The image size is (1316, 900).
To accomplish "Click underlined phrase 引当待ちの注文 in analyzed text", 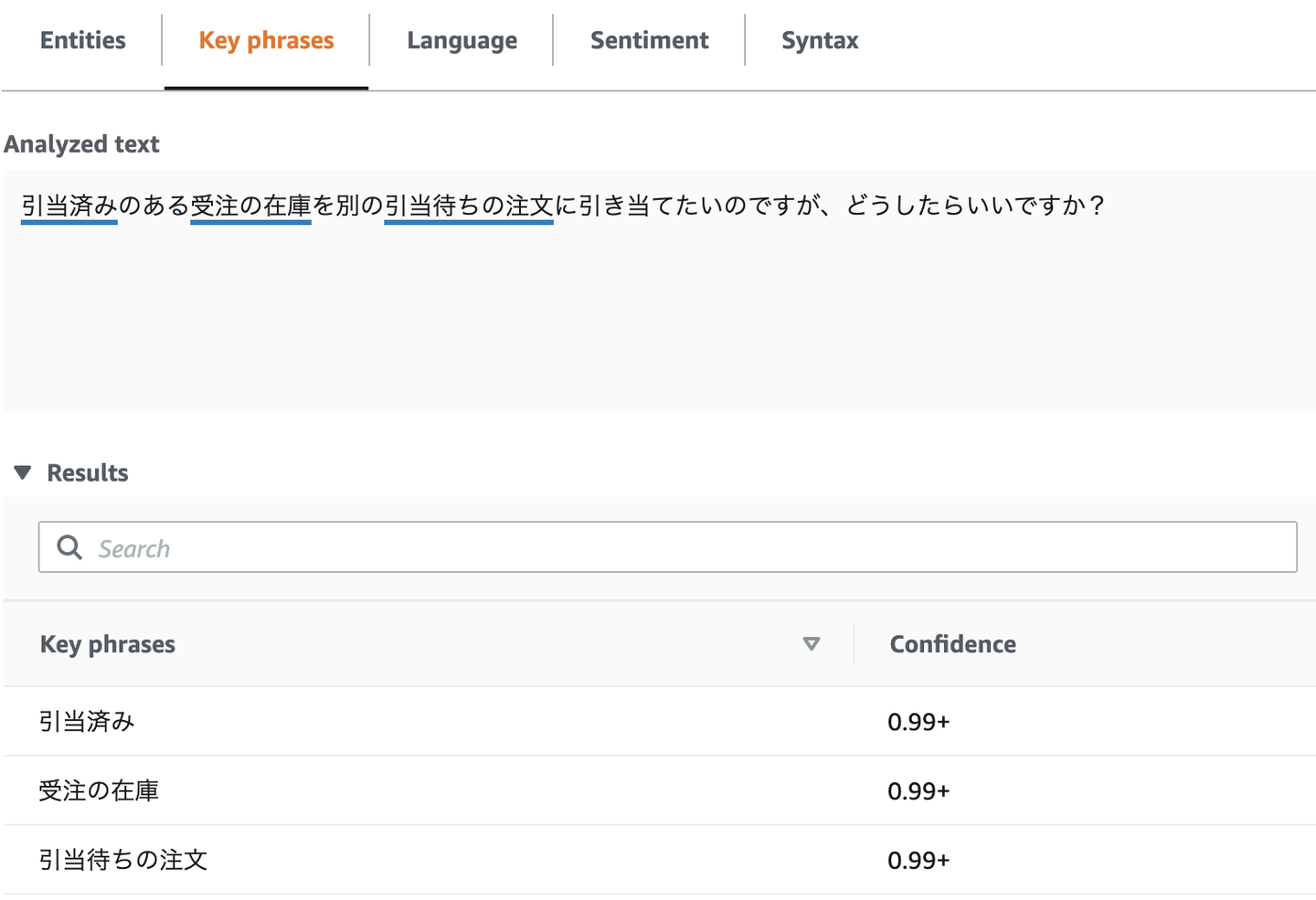I will click(x=468, y=206).
